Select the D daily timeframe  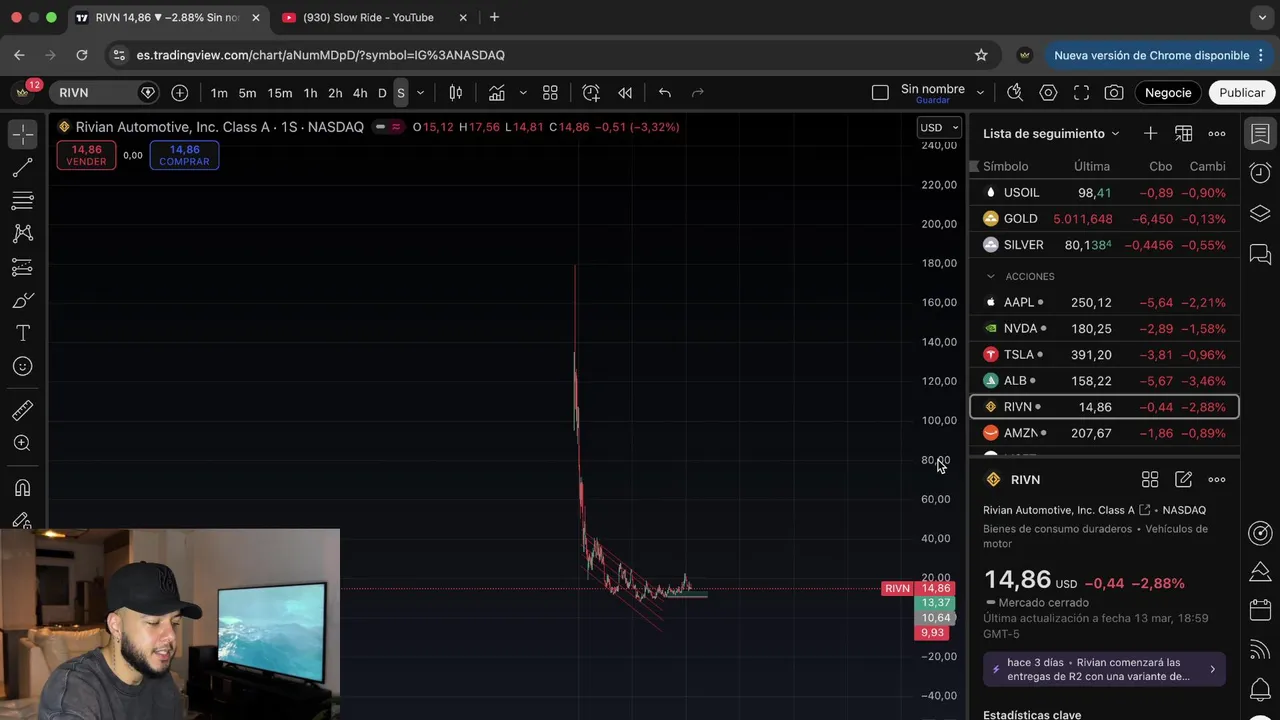coord(382,93)
